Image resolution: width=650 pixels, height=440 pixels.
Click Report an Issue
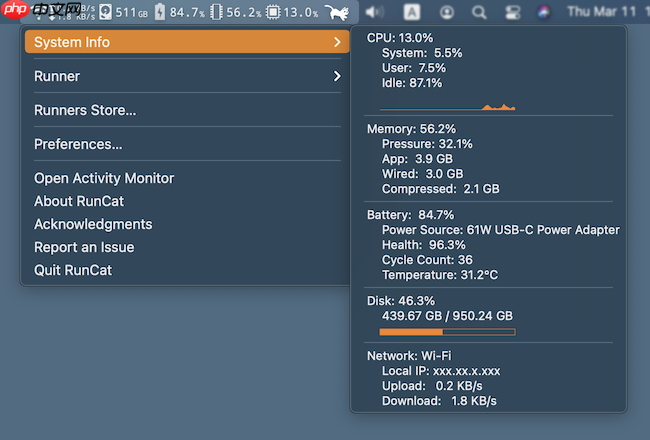tap(84, 247)
